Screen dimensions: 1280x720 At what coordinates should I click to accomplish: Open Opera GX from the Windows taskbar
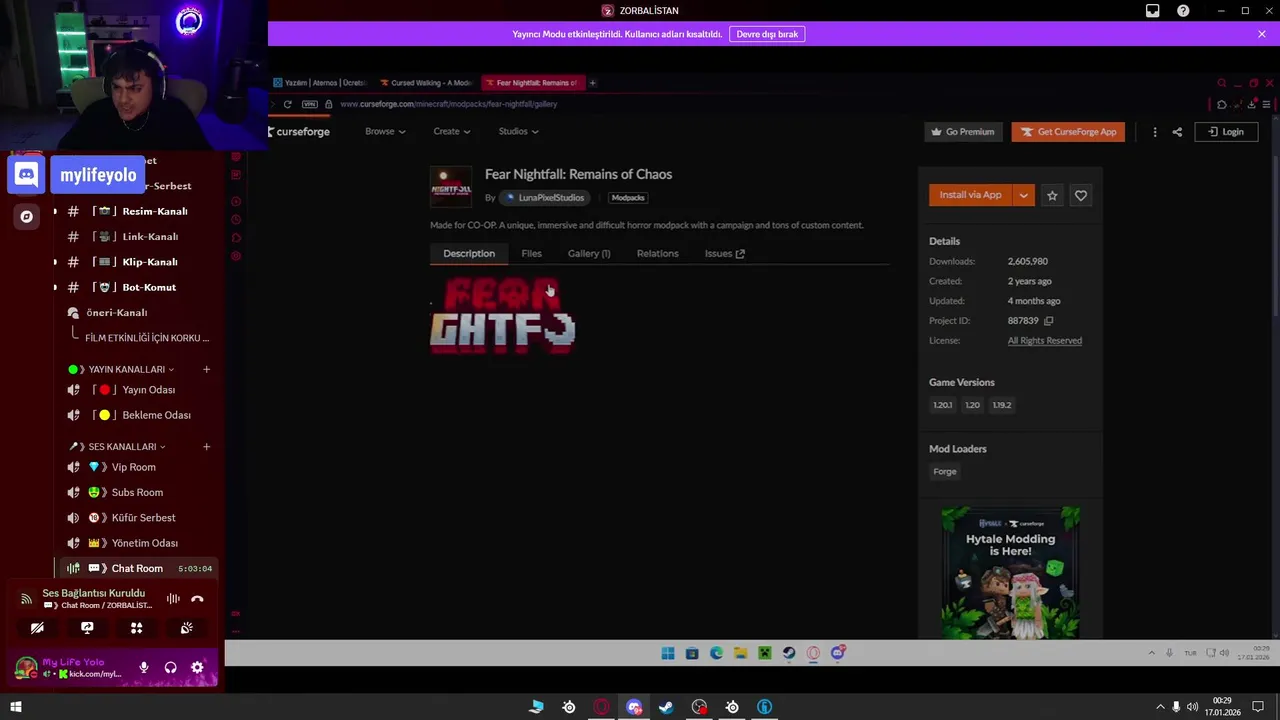[x=601, y=707]
